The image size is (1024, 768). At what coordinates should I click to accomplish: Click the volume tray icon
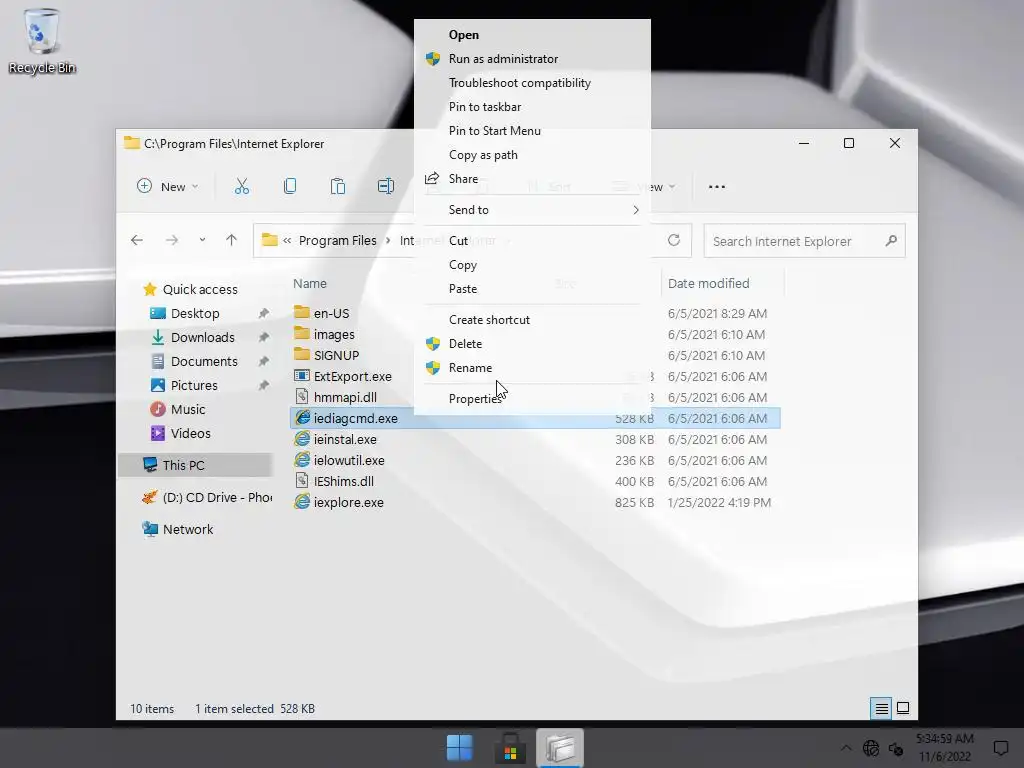(x=896, y=748)
